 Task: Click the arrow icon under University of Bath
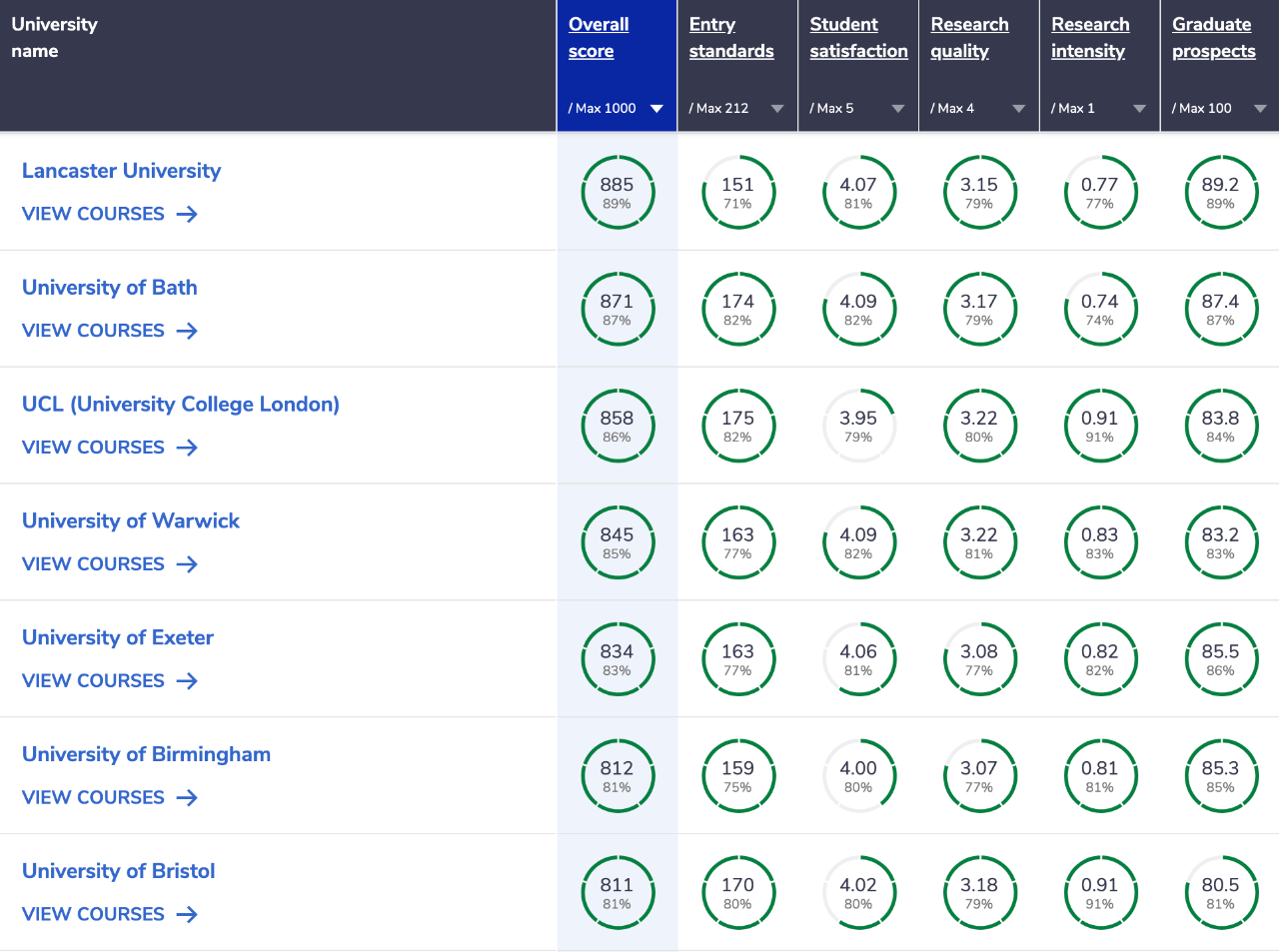point(187,331)
